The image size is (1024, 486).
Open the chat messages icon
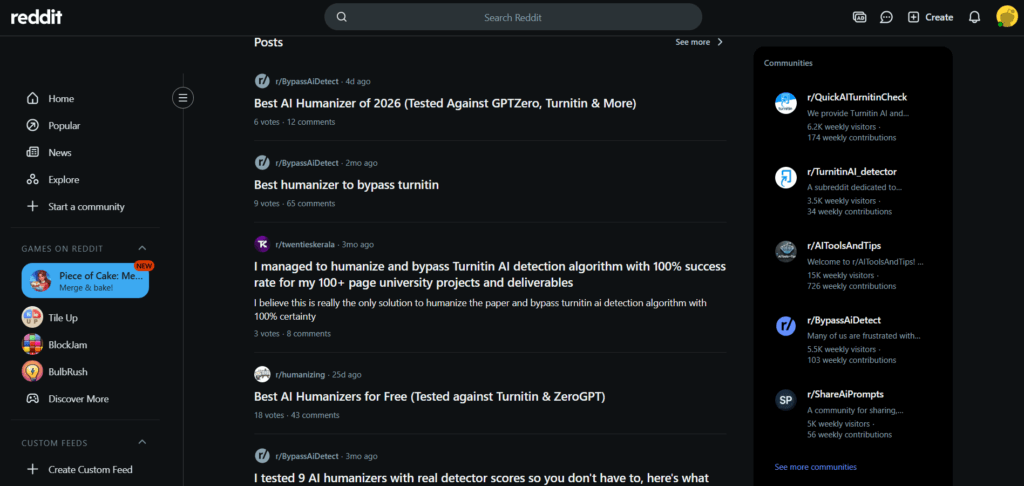(886, 18)
